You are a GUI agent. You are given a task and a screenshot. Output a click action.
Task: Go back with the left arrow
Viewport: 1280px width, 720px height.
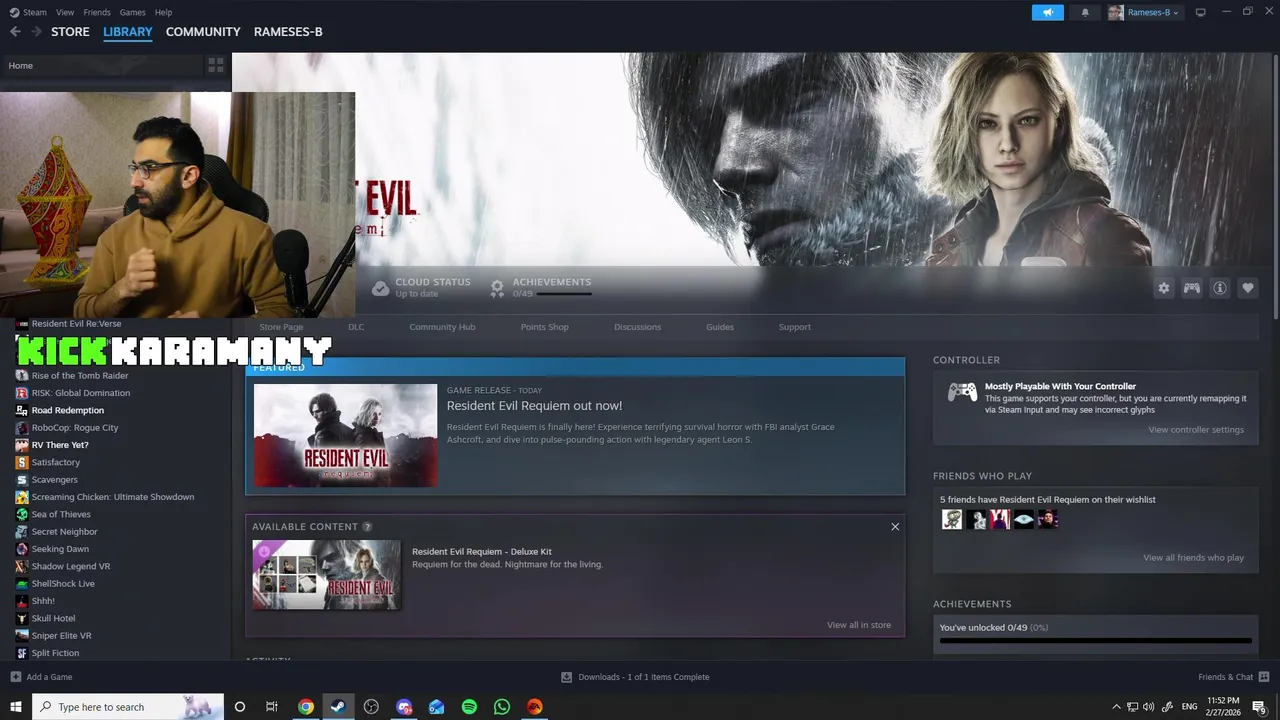(15, 32)
